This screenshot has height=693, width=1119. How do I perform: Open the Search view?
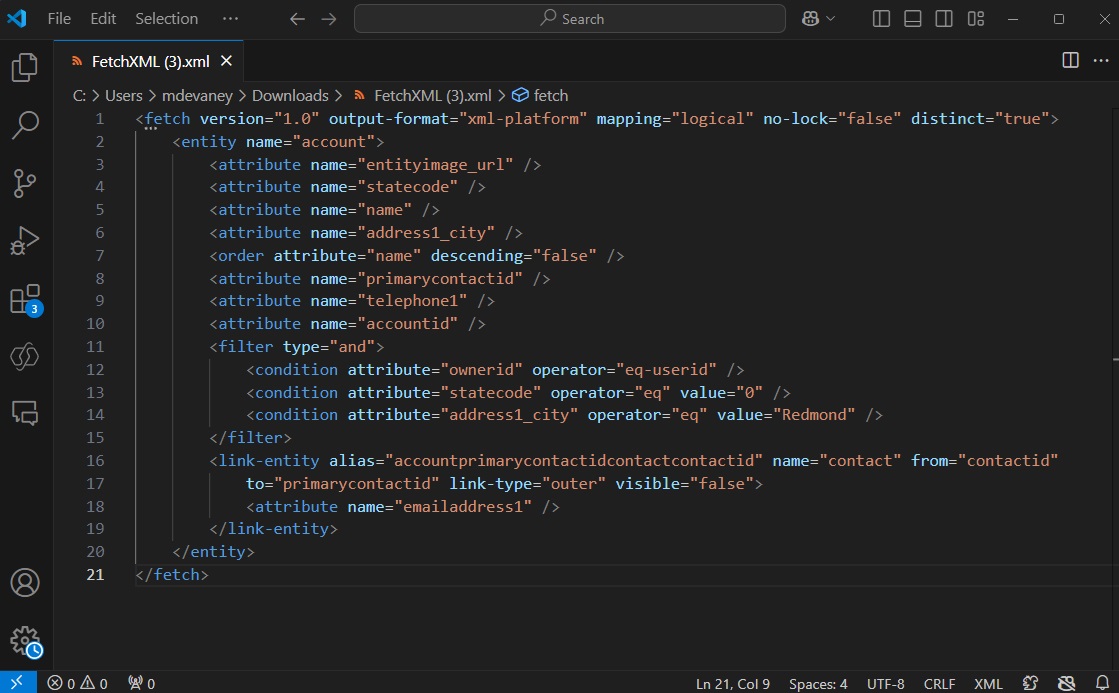(25, 126)
